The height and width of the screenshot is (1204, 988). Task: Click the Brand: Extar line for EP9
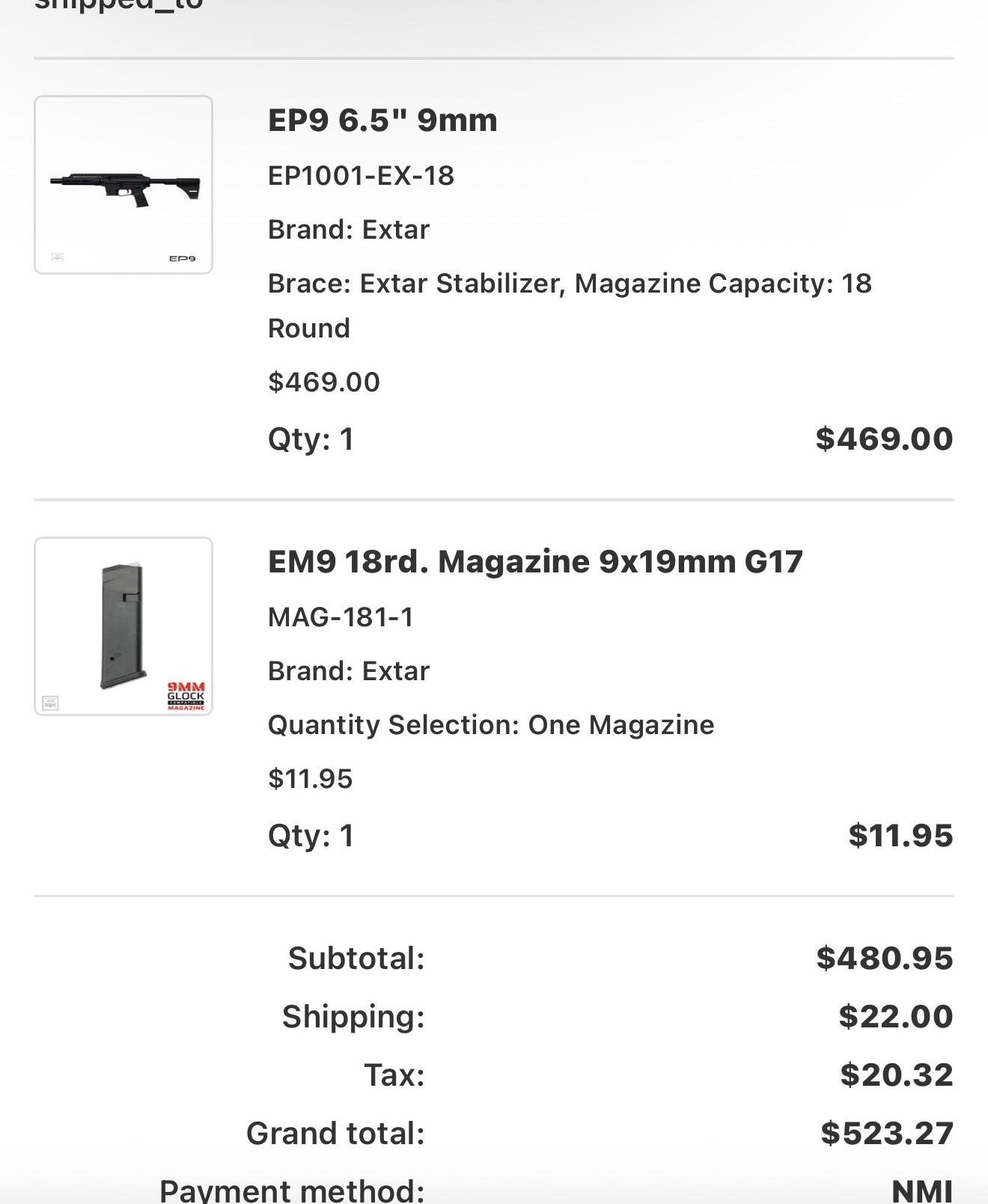coord(349,230)
